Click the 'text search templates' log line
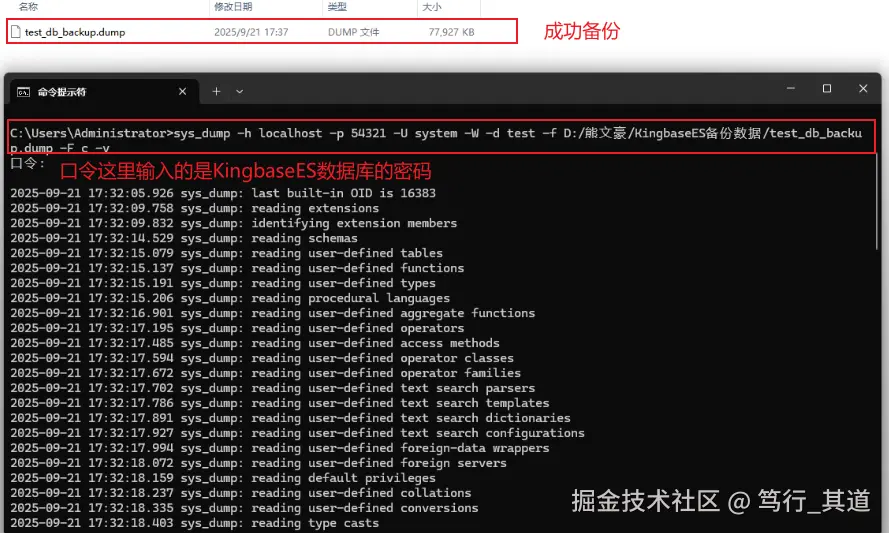Screen dimensions: 889x533 280,403
